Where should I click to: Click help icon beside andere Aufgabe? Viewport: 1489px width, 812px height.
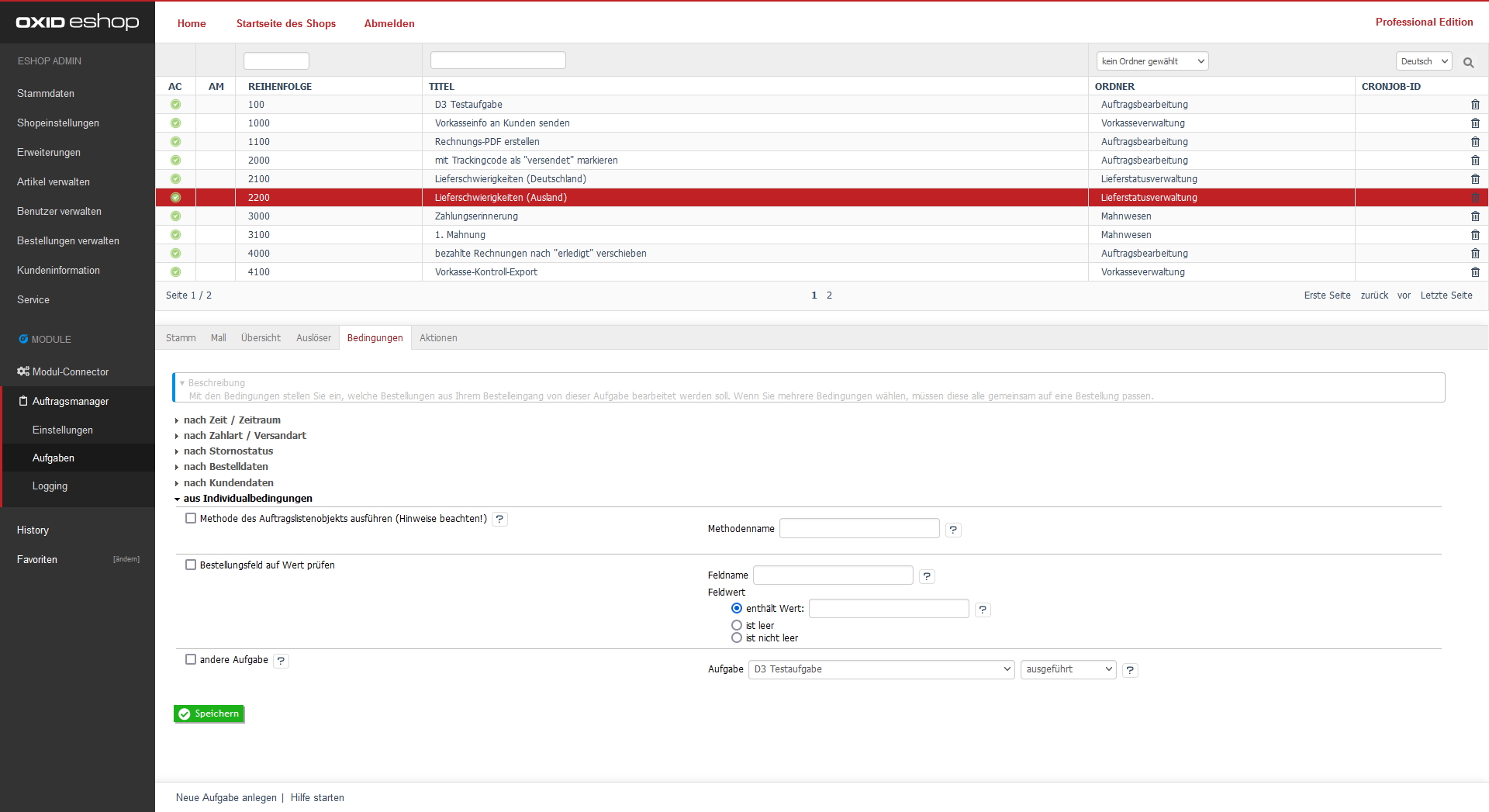tap(281, 661)
